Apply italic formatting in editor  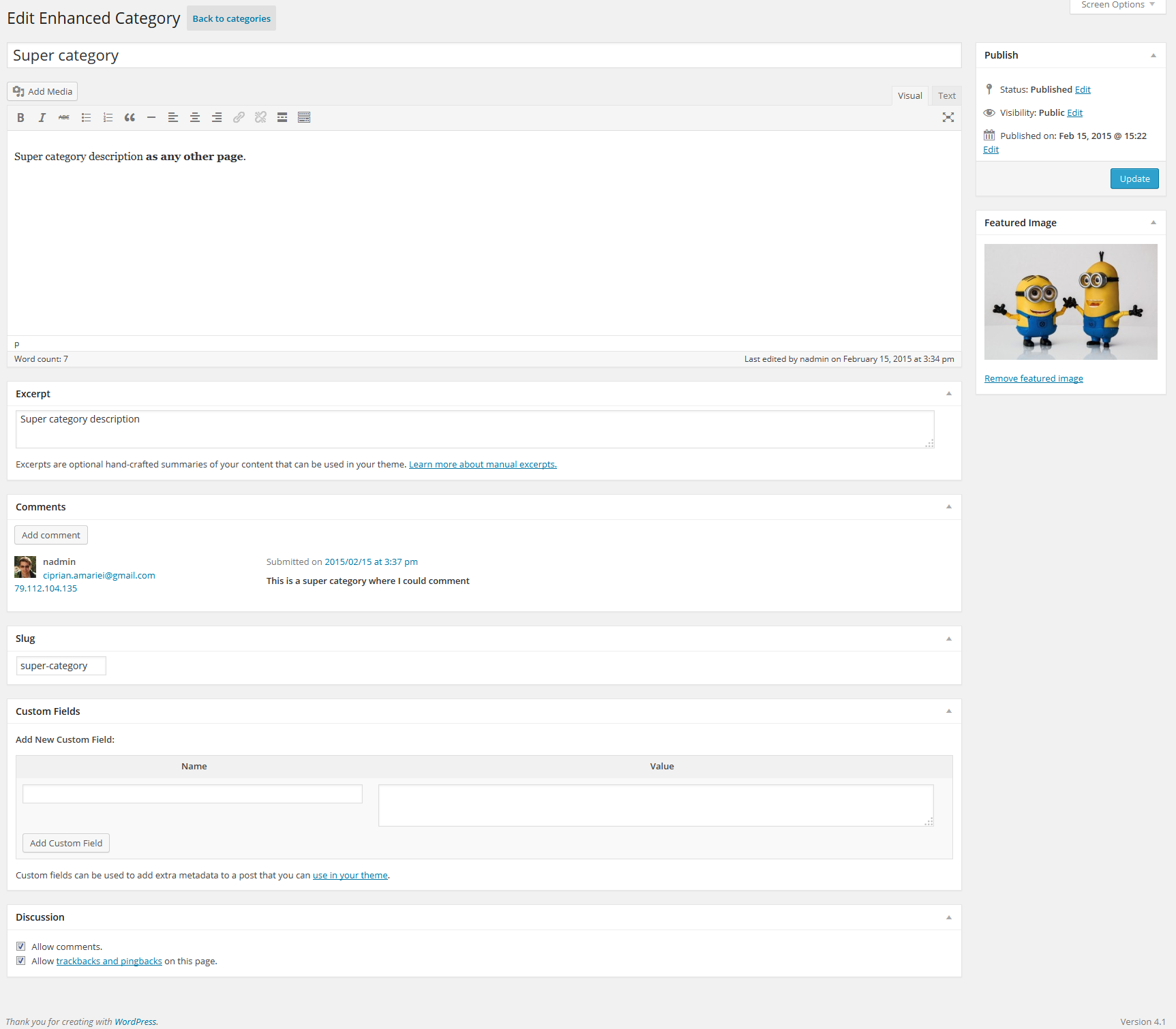pos(42,118)
